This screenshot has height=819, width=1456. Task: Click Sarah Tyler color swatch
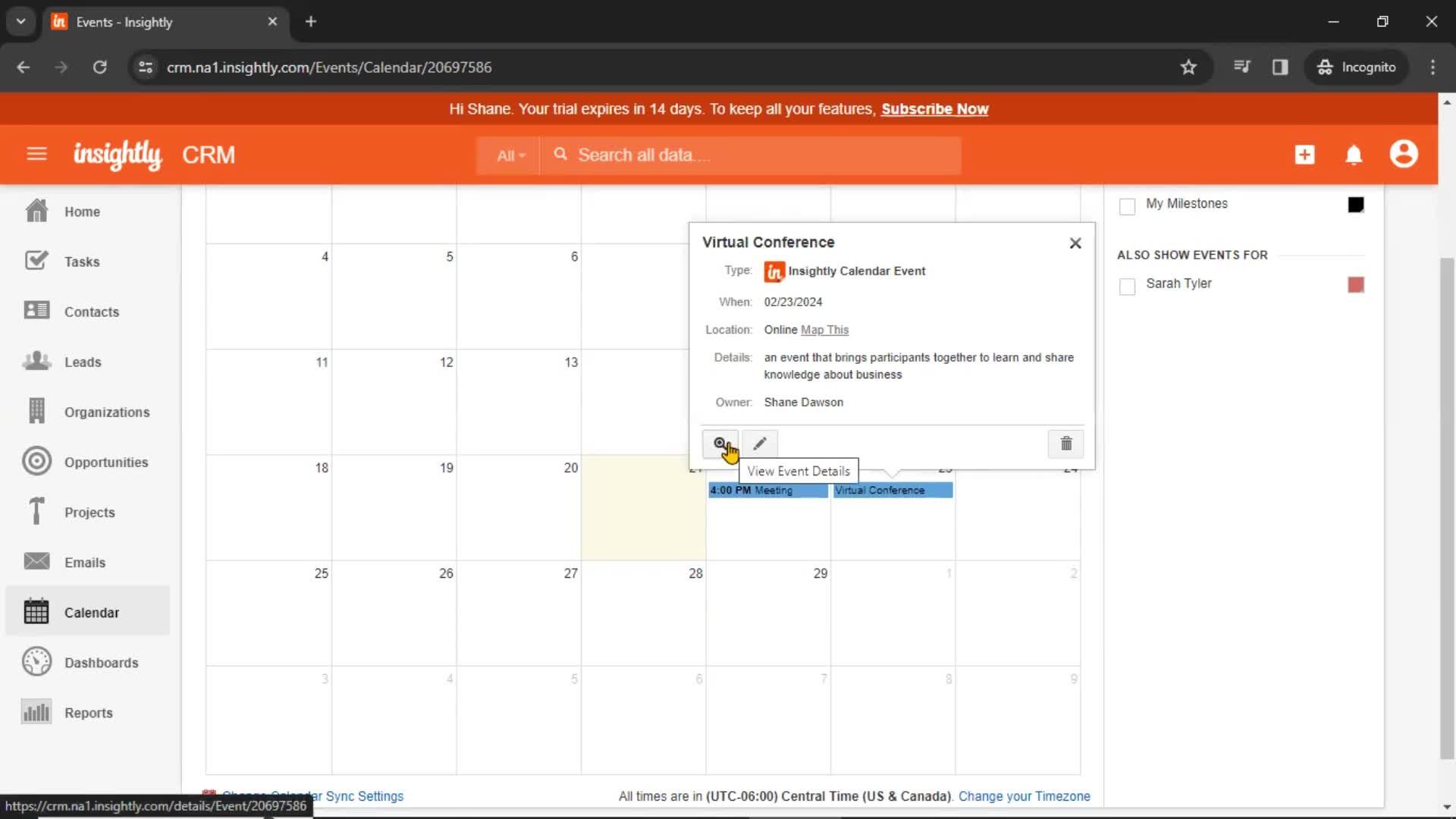tap(1356, 283)
